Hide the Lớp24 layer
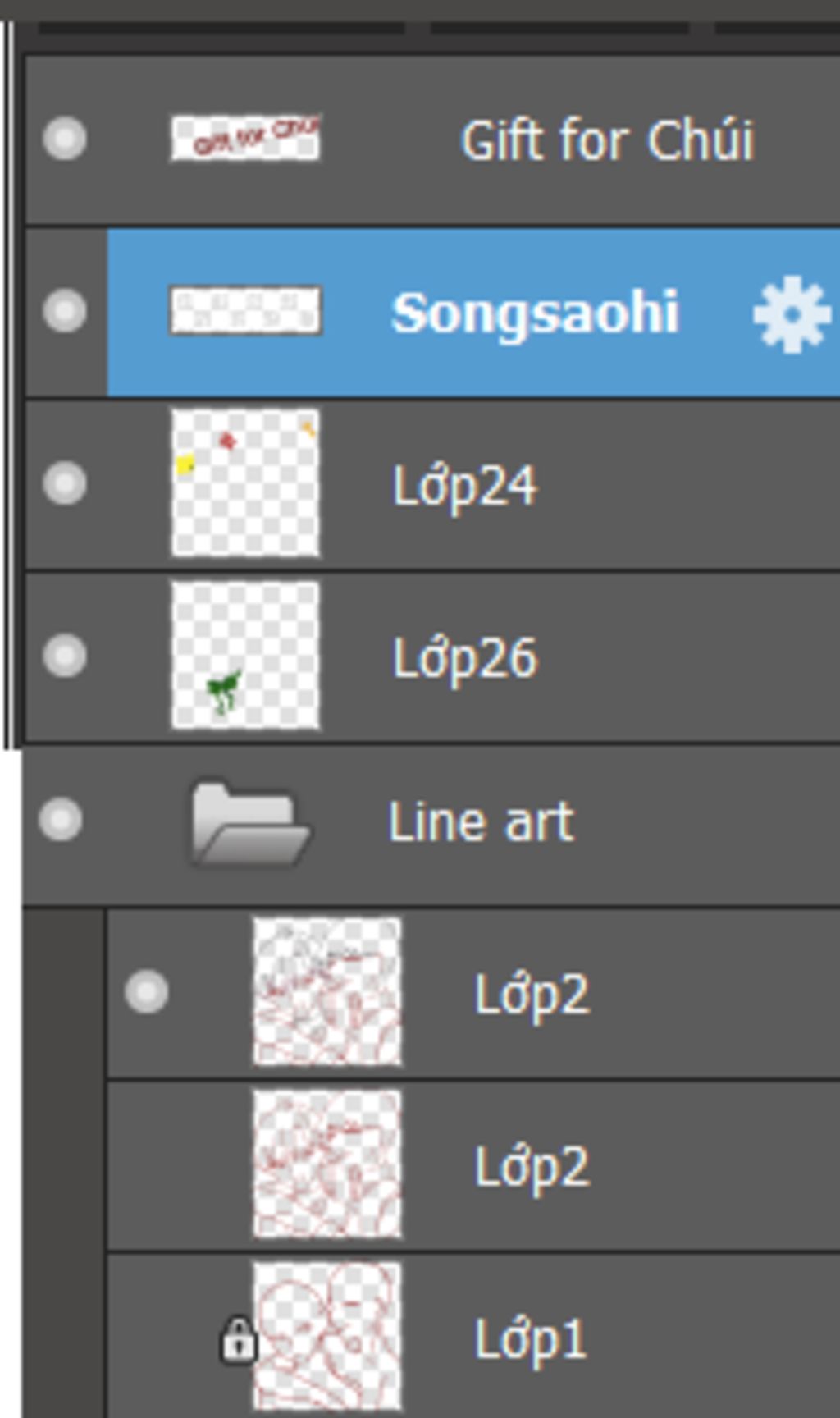Screen dimensions: 840x1418 click(65, 483)
